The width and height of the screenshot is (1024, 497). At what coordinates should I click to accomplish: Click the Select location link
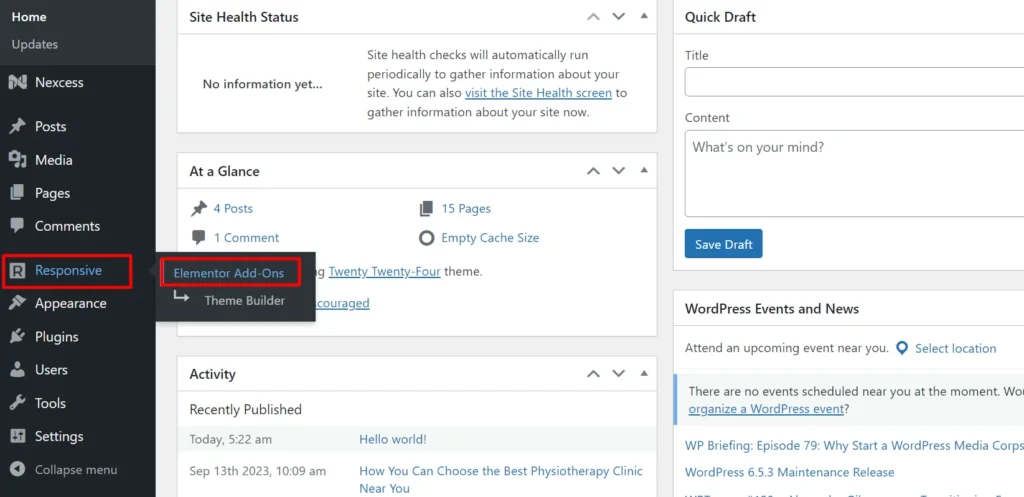(955, 348)
